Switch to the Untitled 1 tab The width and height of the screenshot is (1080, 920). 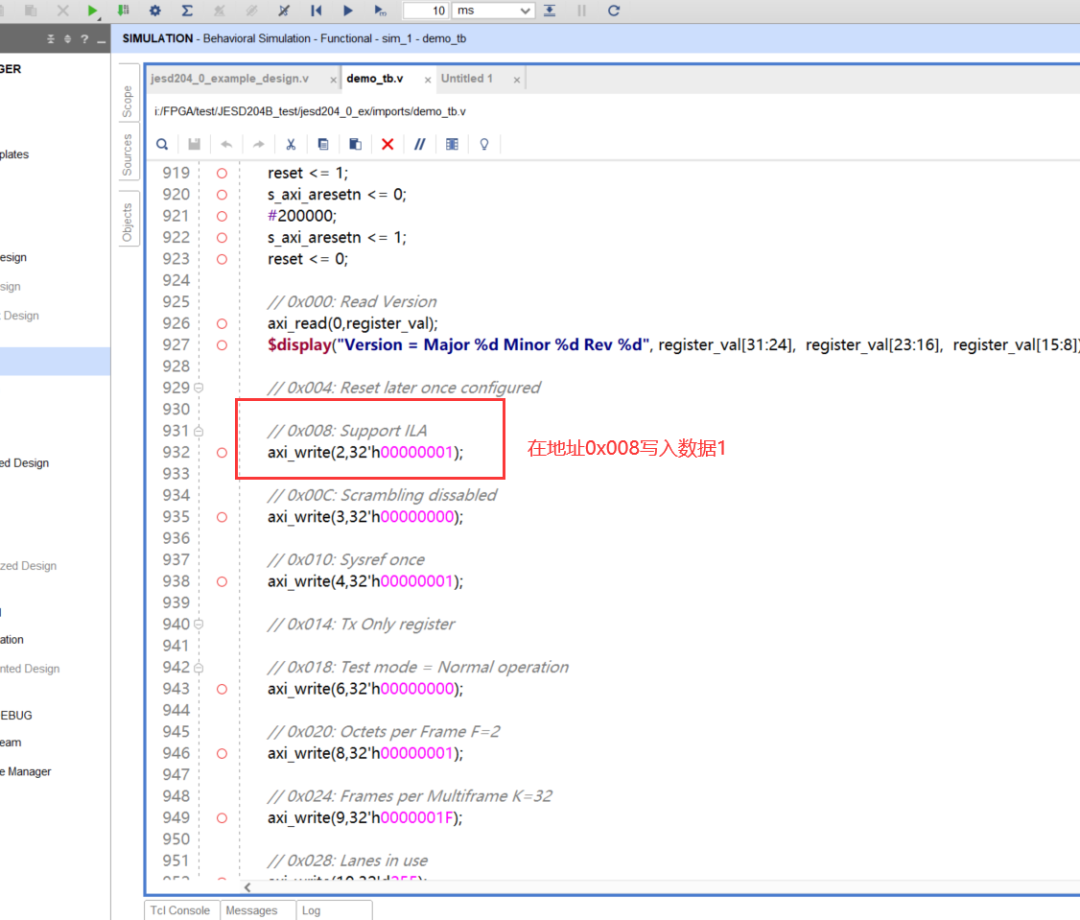[x=467, y=79]
